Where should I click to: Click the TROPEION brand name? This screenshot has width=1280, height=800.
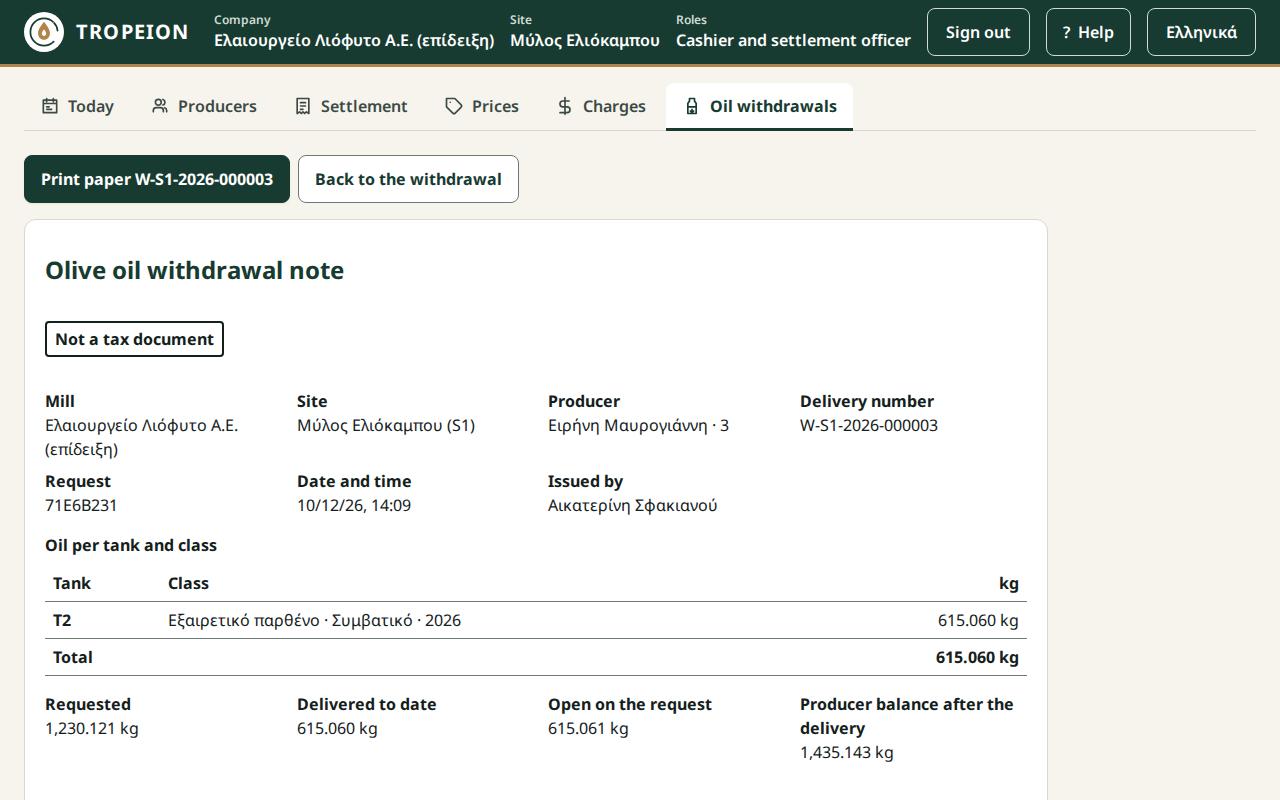click(132, 32)
